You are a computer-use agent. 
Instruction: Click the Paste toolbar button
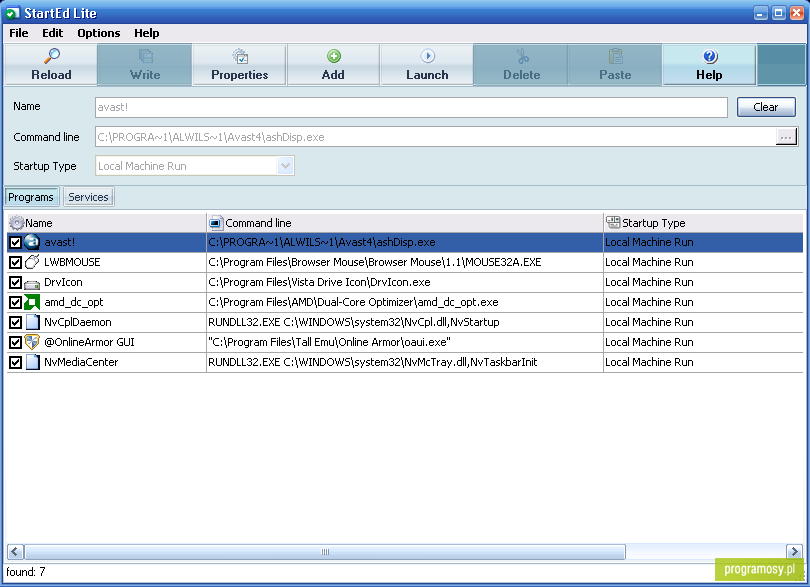pyautogui.click(x=615, y=65)
